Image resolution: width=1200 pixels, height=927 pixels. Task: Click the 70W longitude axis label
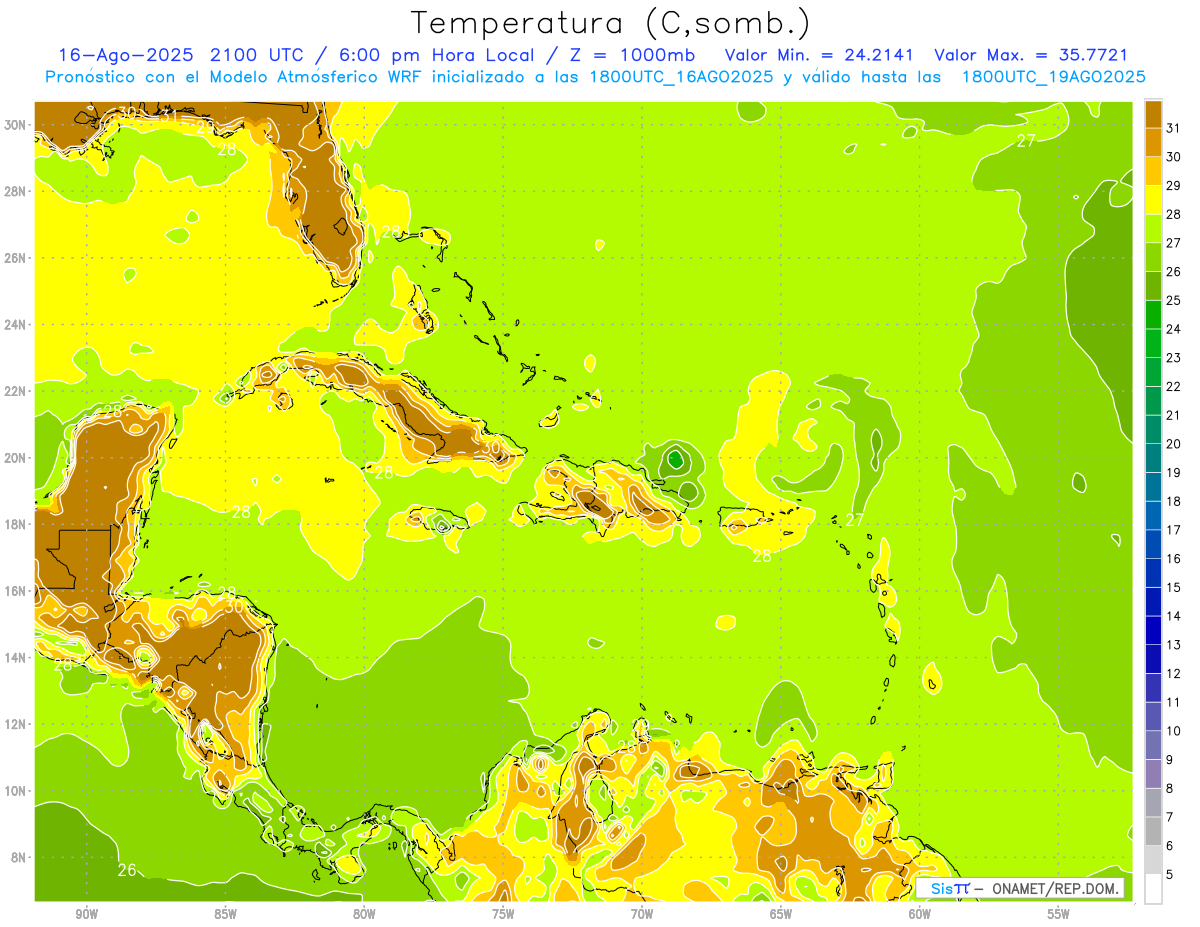point(642,914)
